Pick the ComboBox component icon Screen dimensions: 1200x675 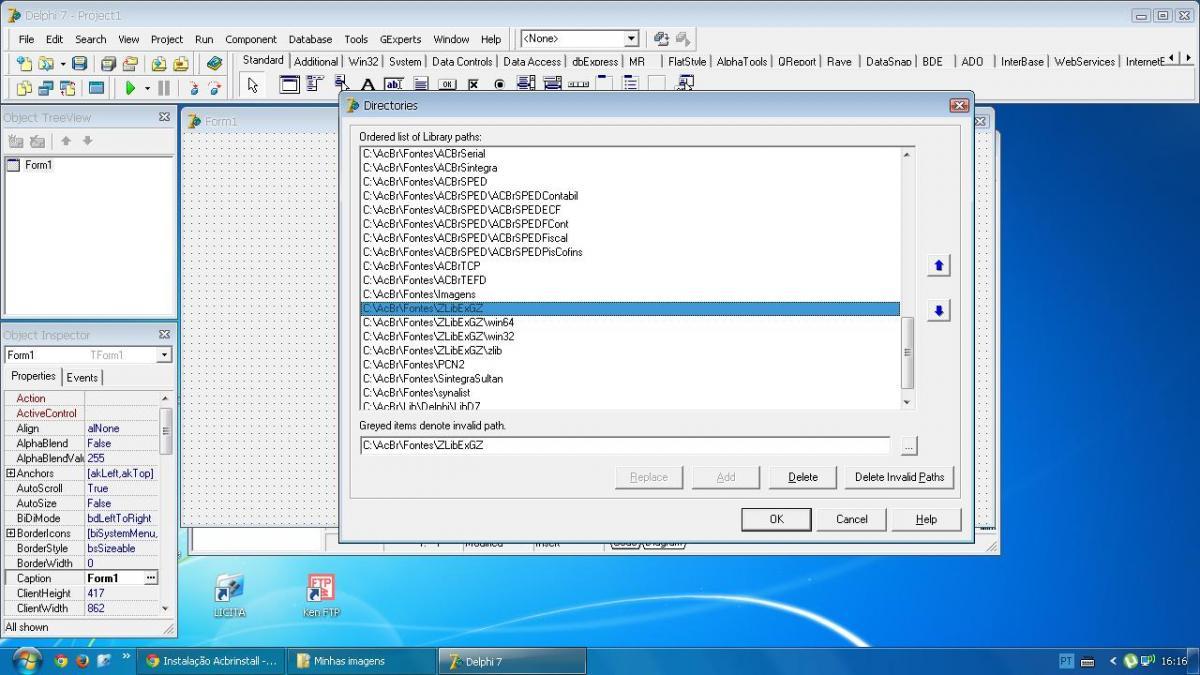552,84
